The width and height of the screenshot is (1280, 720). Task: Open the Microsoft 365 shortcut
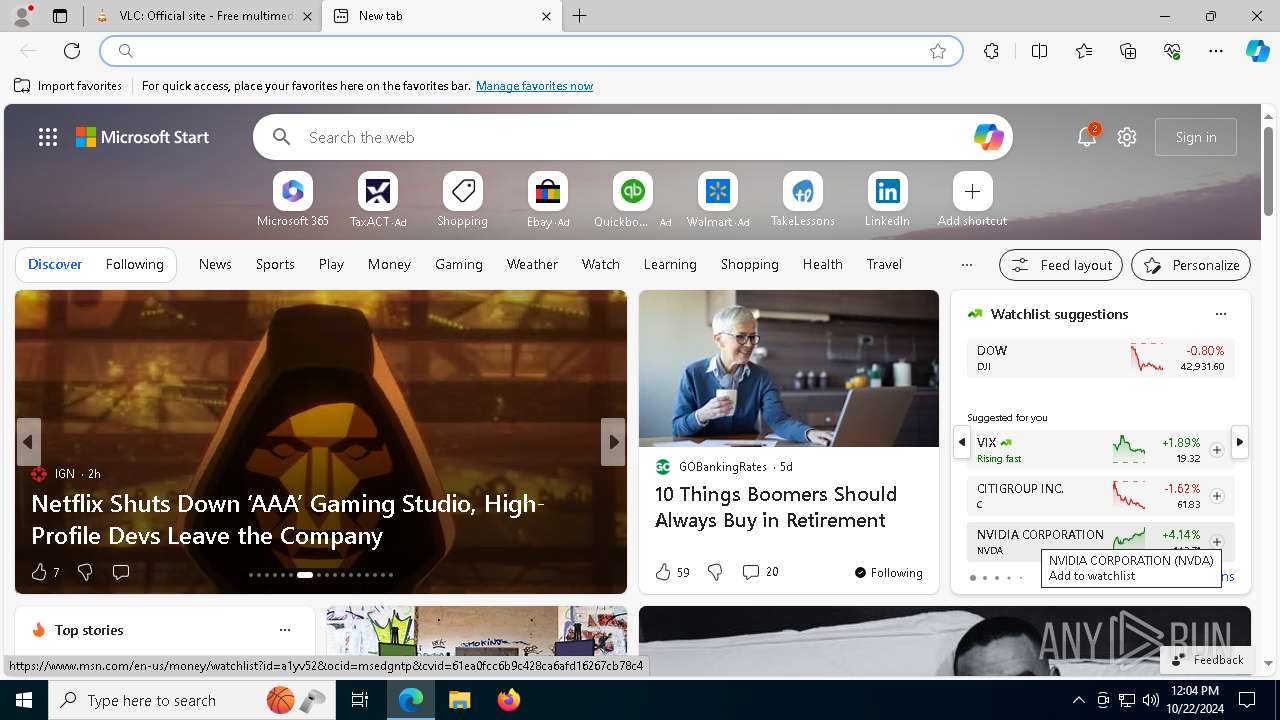click(292, 199)
